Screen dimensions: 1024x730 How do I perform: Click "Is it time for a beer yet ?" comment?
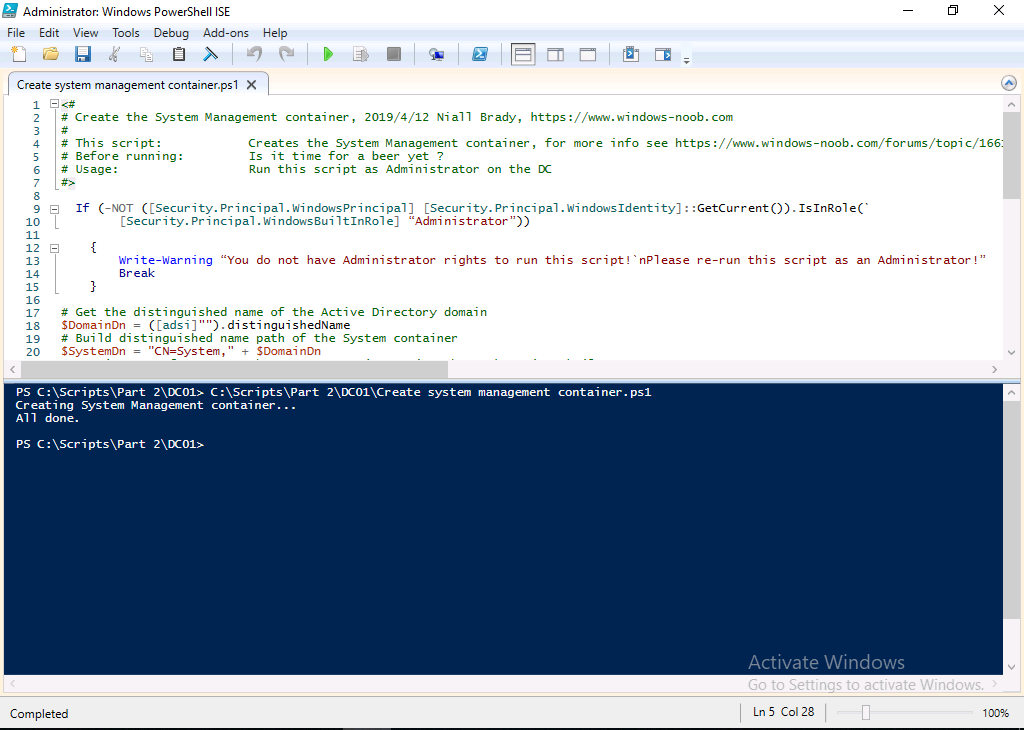coord(346,156)
